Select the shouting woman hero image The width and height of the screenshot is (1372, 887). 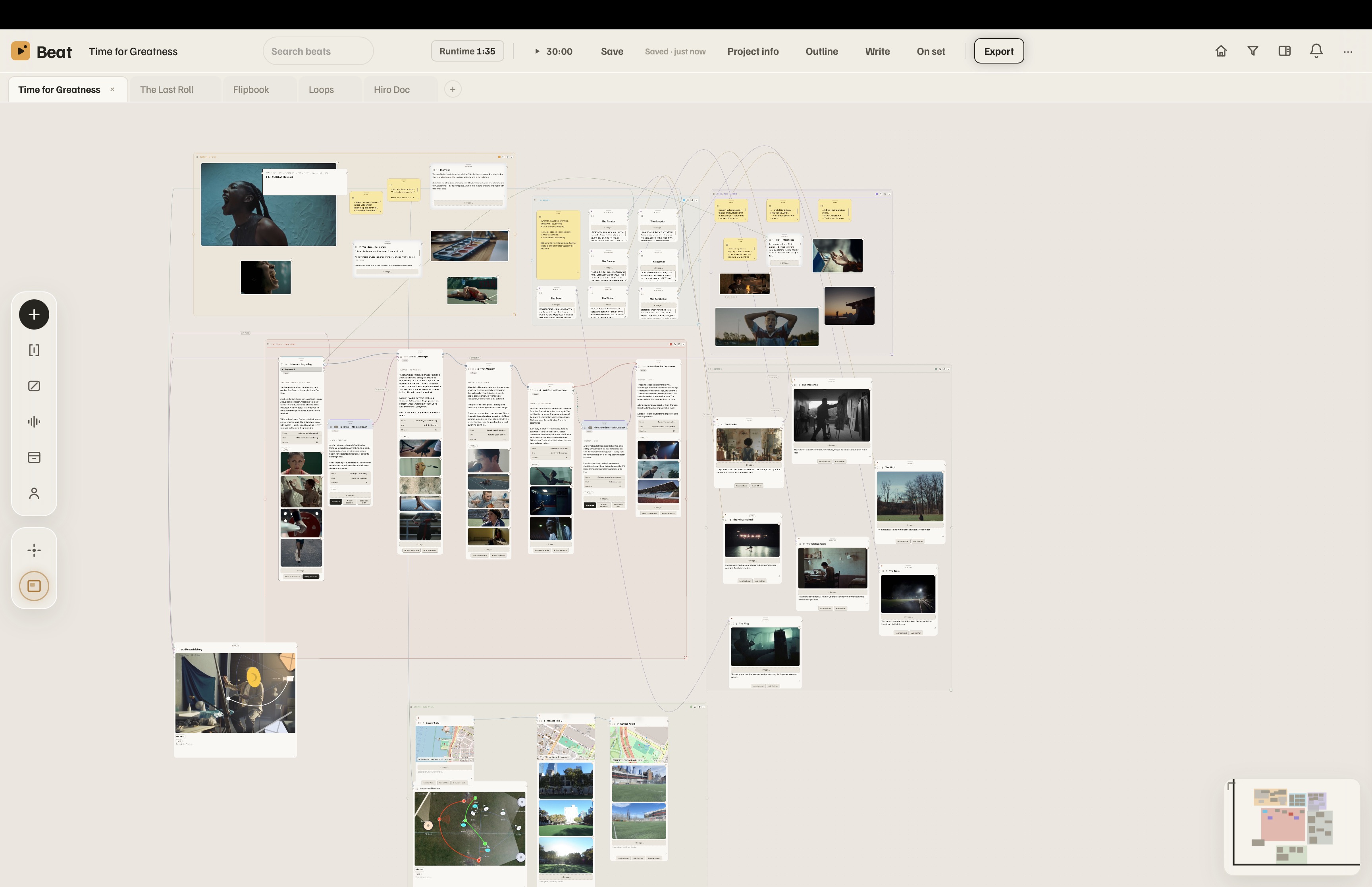click(268, 204)
